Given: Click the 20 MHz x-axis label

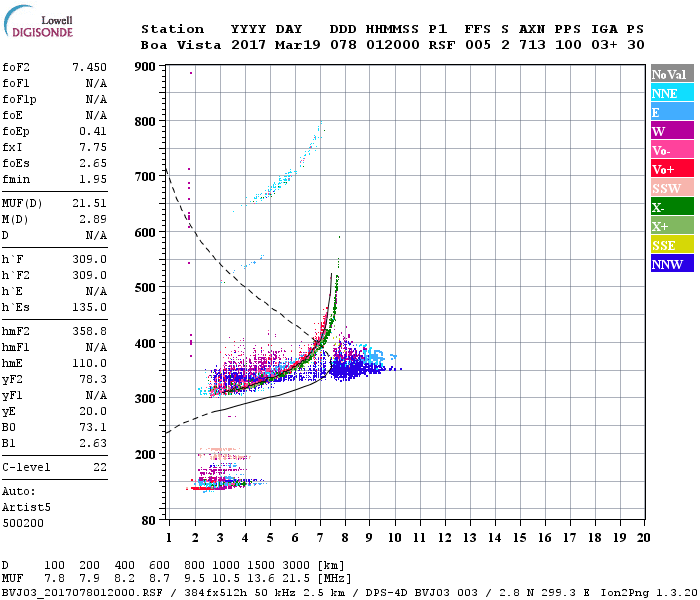Looking at the screenshot, I should click(643, 538).
